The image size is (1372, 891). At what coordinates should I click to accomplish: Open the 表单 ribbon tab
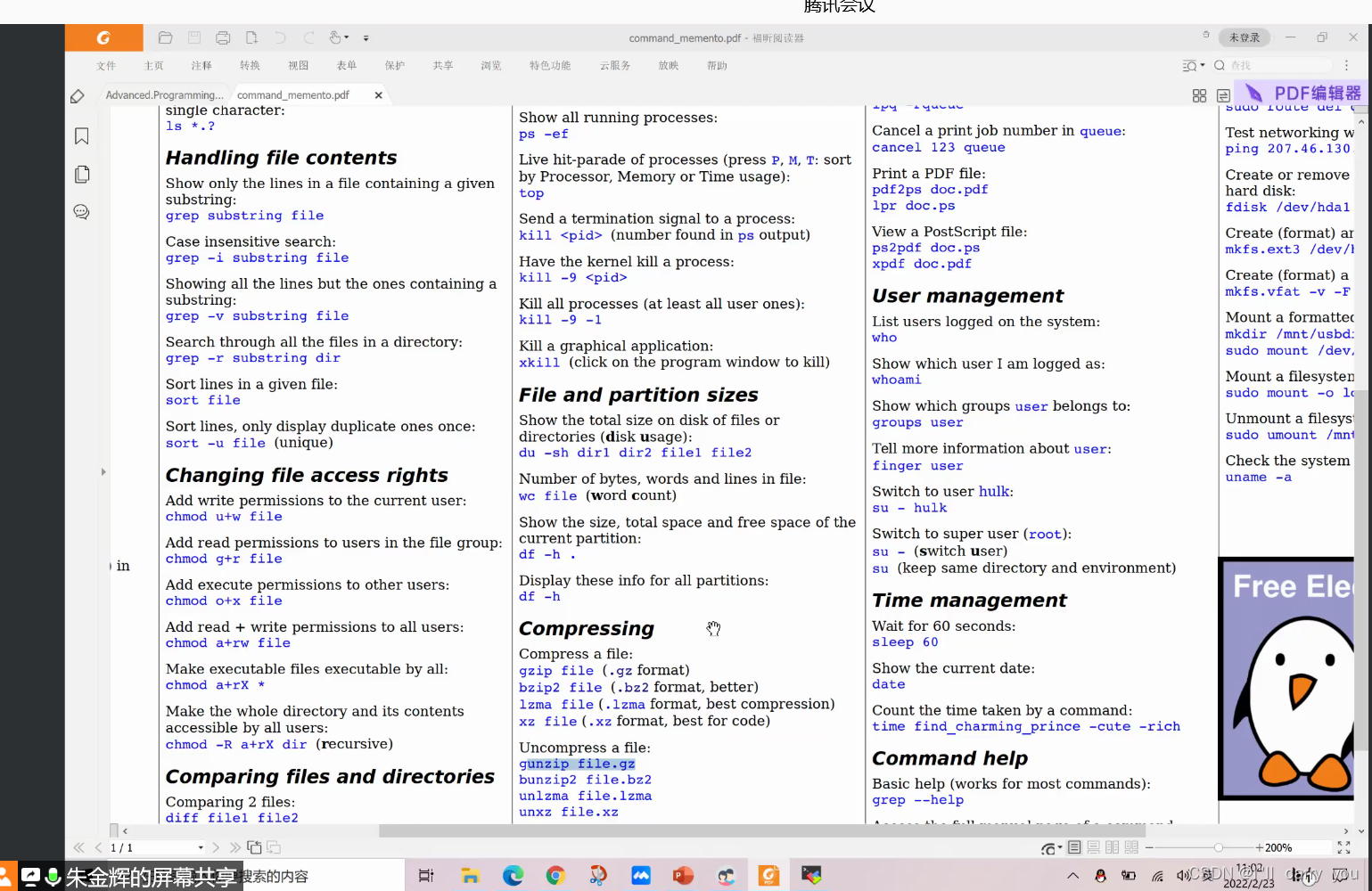[x=347, y=66]
